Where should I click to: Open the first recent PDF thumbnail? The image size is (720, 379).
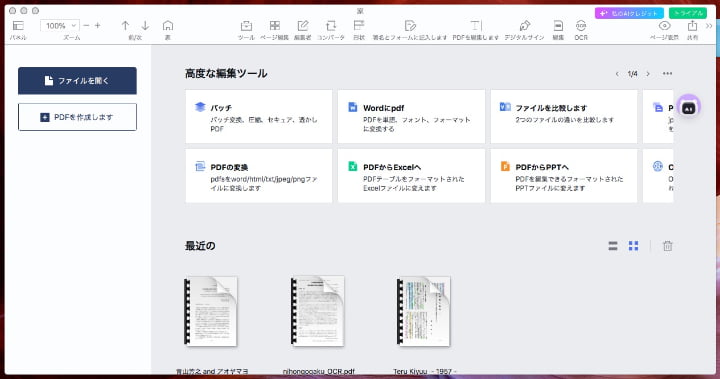coord(211,311)
